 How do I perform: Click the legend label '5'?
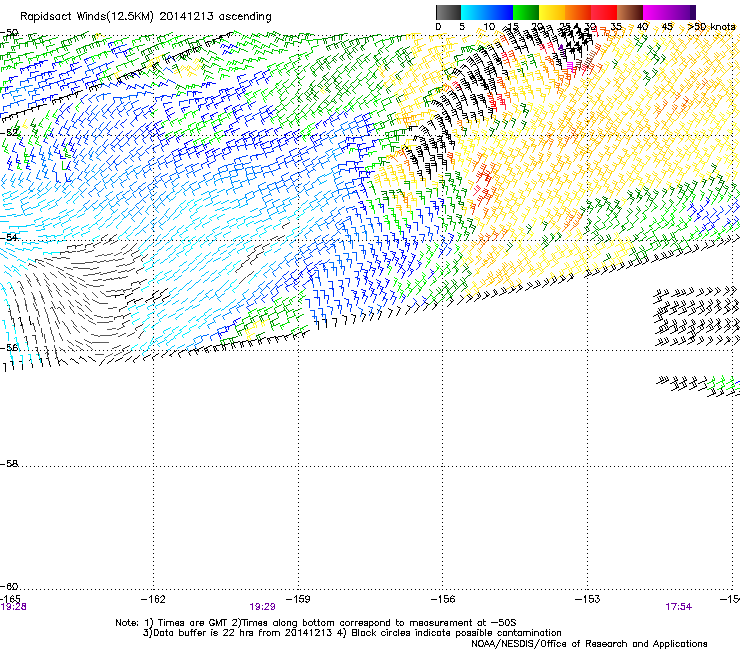coord(462,27)
